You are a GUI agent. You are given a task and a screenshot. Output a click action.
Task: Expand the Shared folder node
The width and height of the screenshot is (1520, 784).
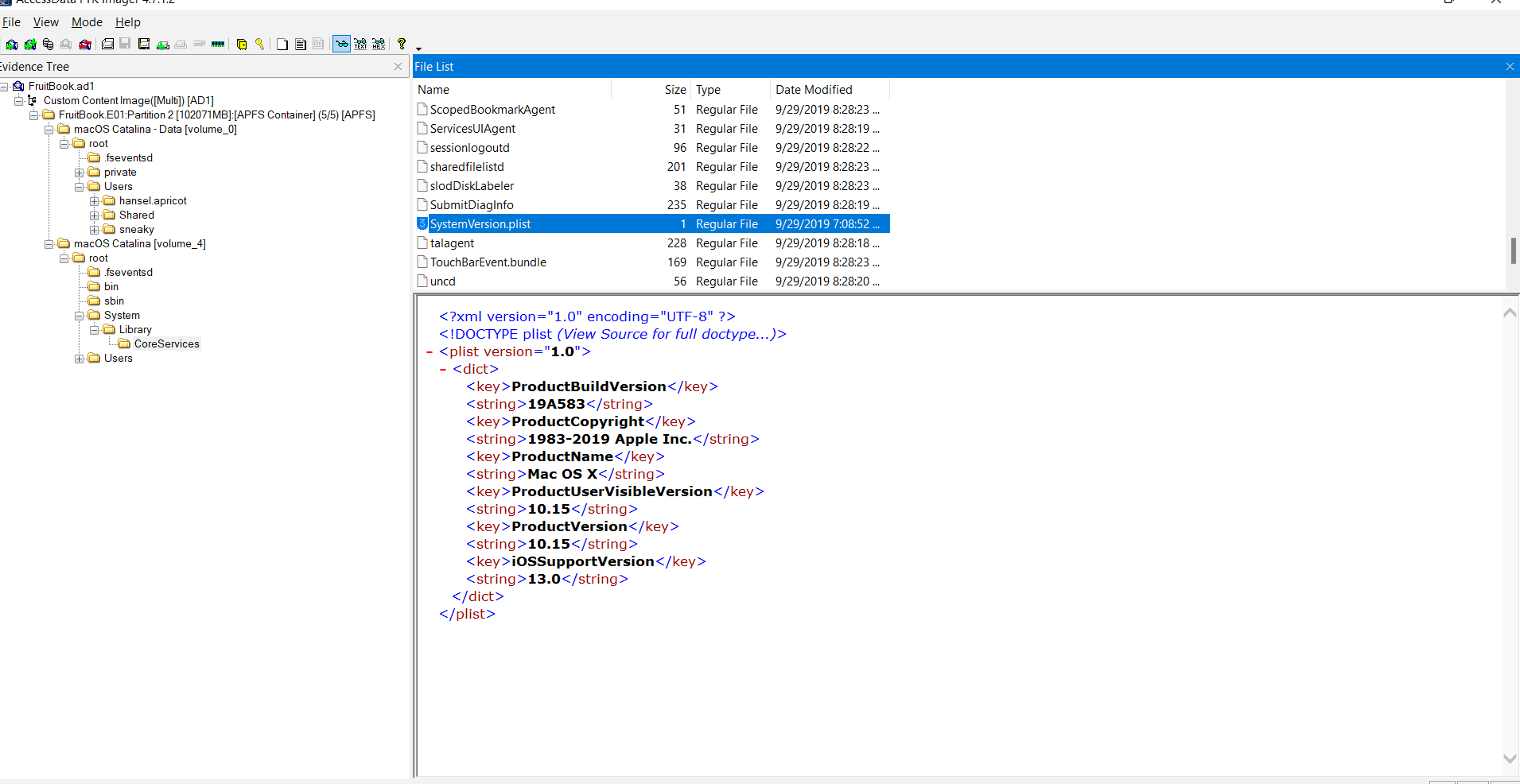tap(95, 215)
